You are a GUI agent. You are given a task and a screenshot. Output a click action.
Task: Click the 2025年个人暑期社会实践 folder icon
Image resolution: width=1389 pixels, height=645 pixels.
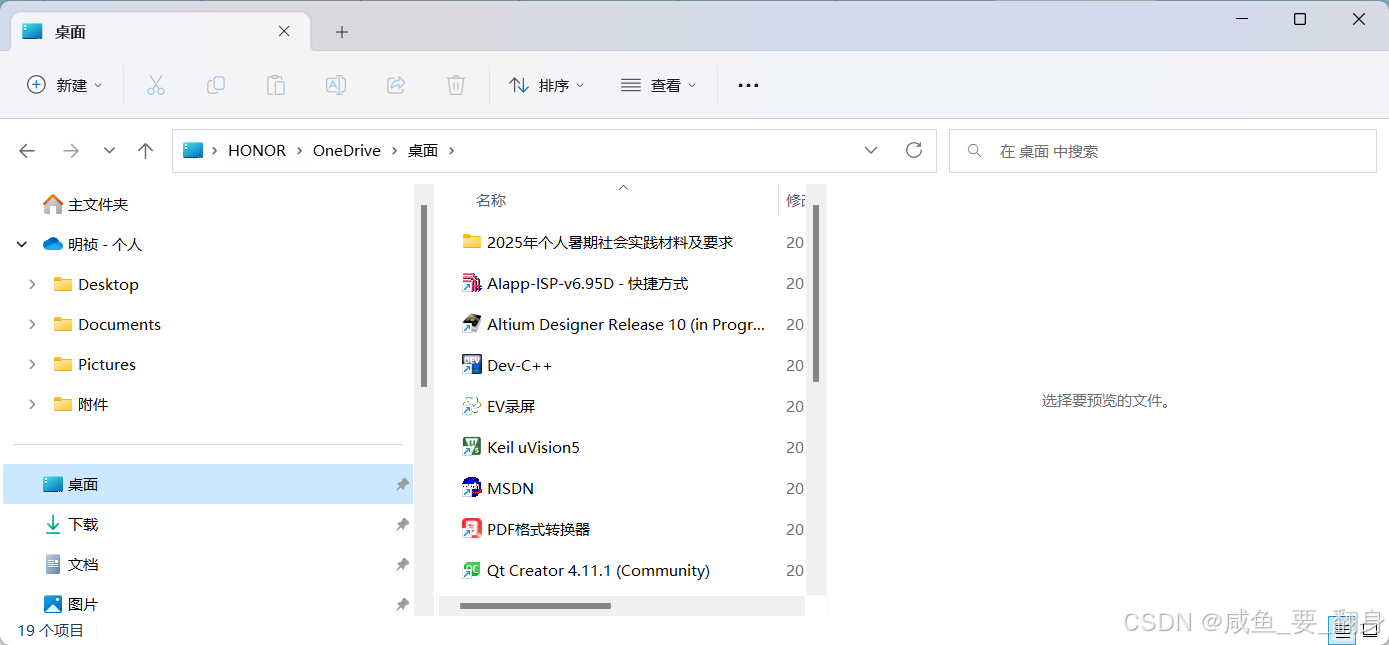click(472, 241)
